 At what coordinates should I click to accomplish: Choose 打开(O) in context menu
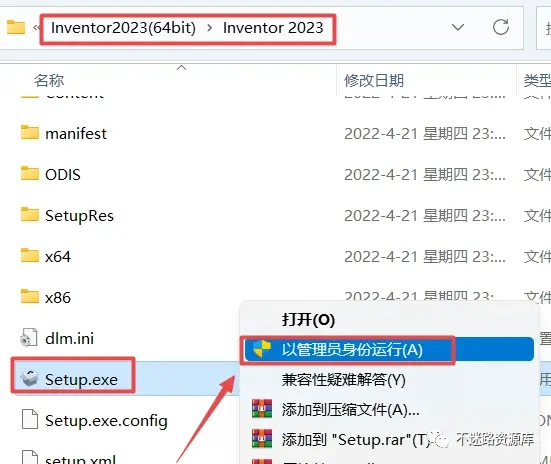(308, 320)
